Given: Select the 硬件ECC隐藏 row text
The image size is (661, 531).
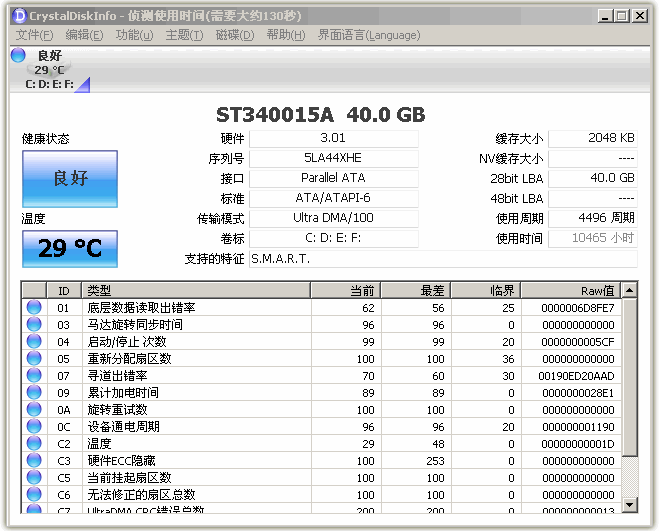Looking at the screenshot, I should click(121, 461).
